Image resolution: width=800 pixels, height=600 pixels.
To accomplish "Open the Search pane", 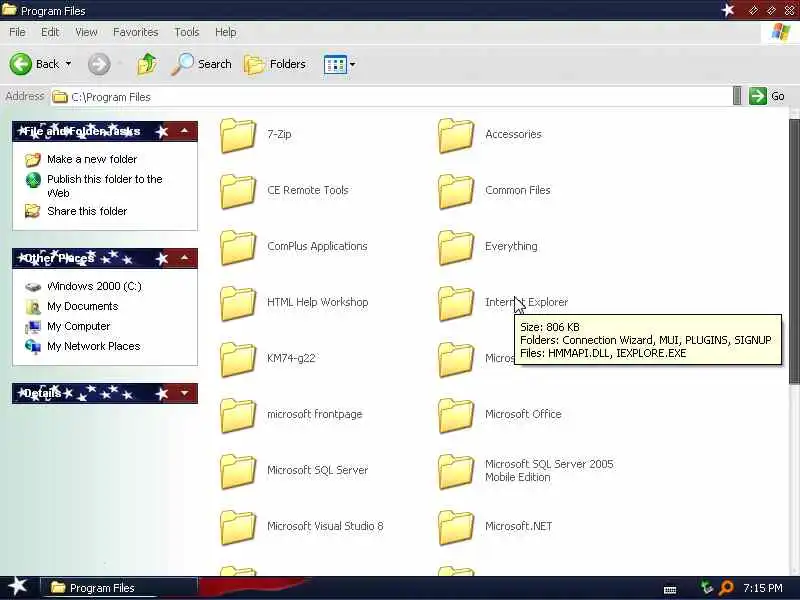I will 201,64.
